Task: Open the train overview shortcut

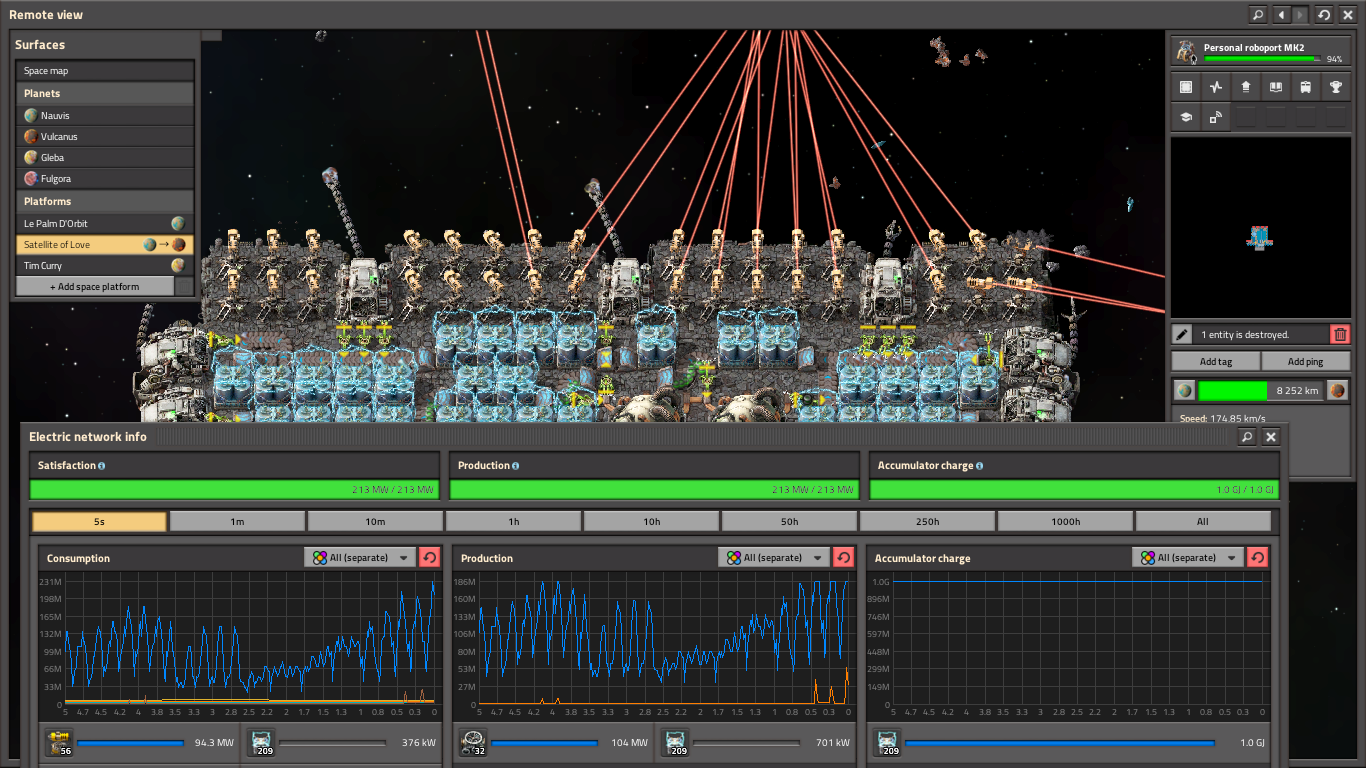Action: point(1306,87)
